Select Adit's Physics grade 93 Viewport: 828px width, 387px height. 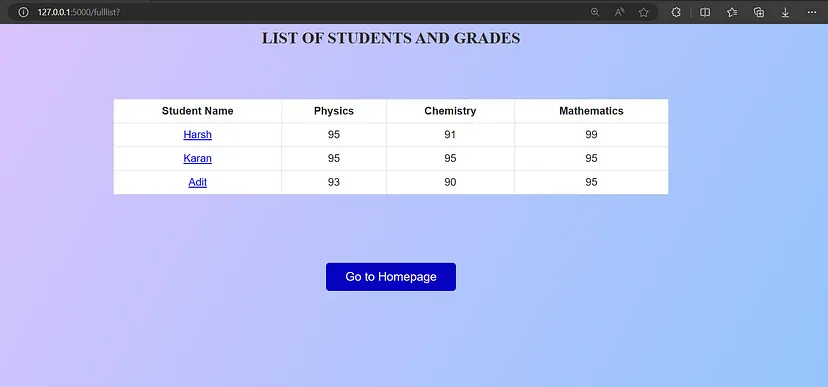(x=334, y=182)
